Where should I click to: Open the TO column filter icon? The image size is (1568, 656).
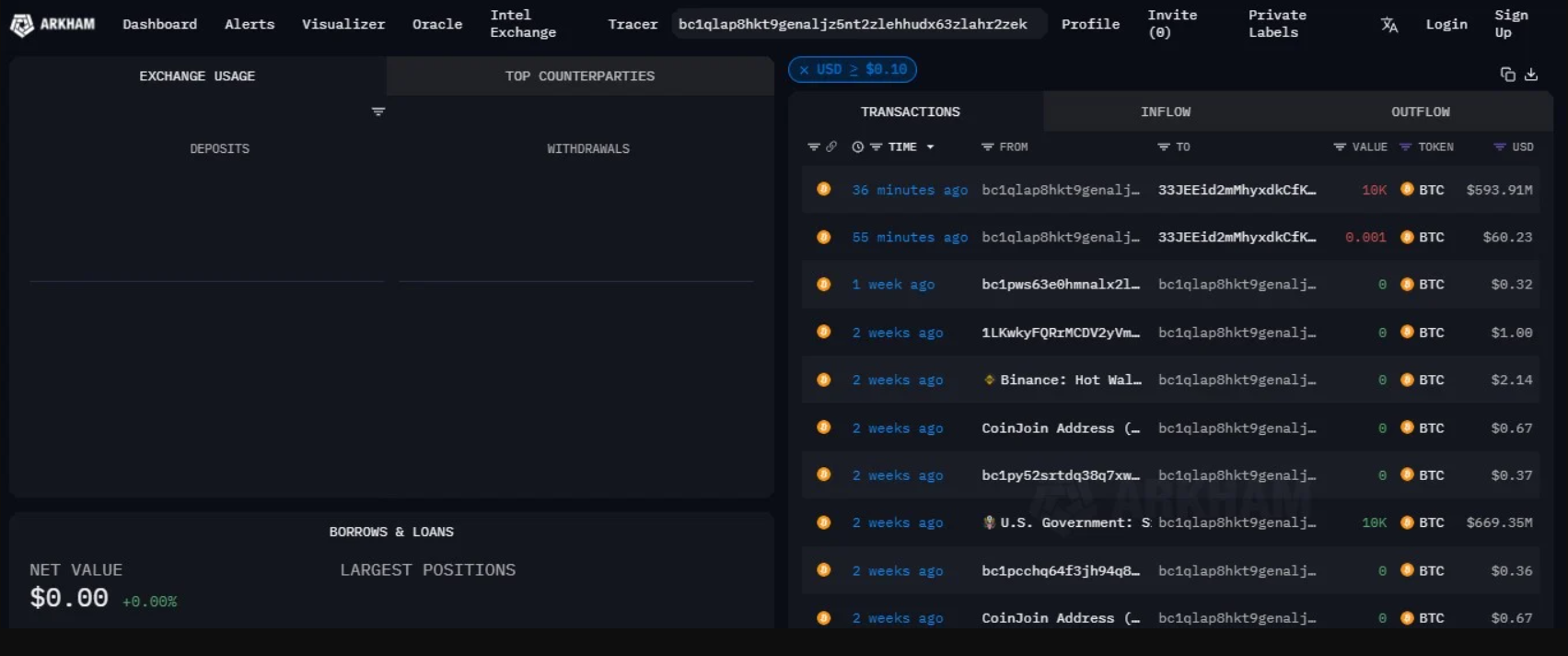(x=1164, y=146)
